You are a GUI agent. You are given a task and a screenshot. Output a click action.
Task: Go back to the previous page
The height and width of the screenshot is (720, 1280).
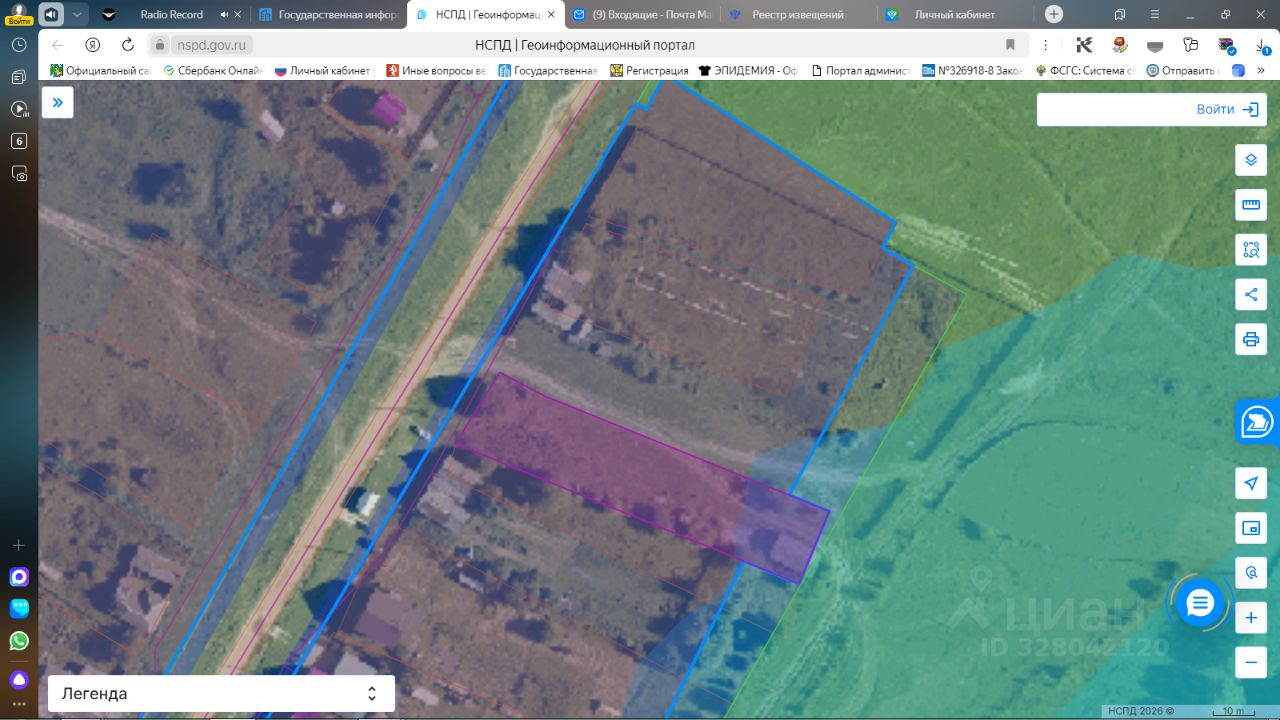pos(57,45)
